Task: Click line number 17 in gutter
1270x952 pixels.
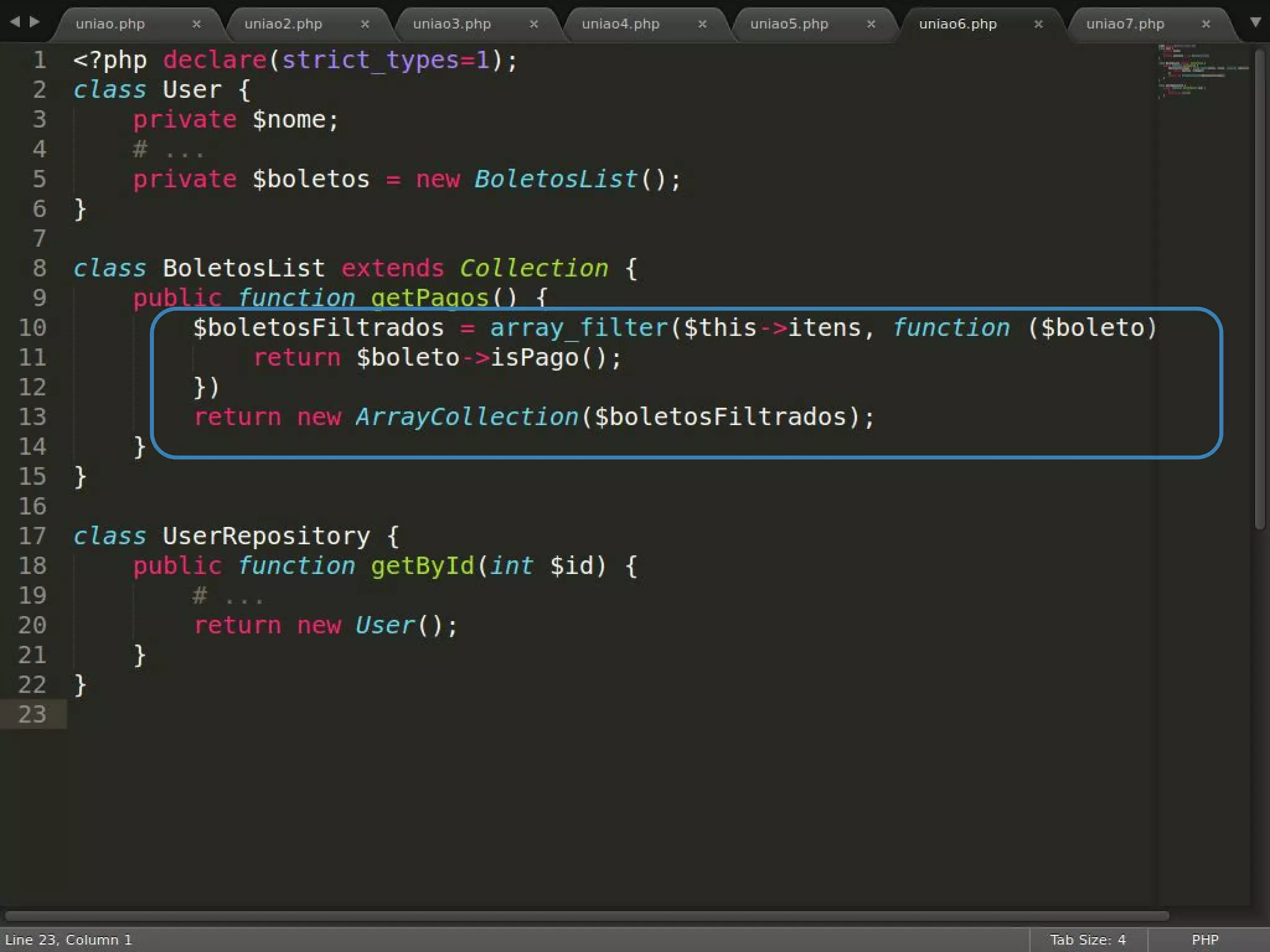Action: pyautogui.click(x=32, y=535)
